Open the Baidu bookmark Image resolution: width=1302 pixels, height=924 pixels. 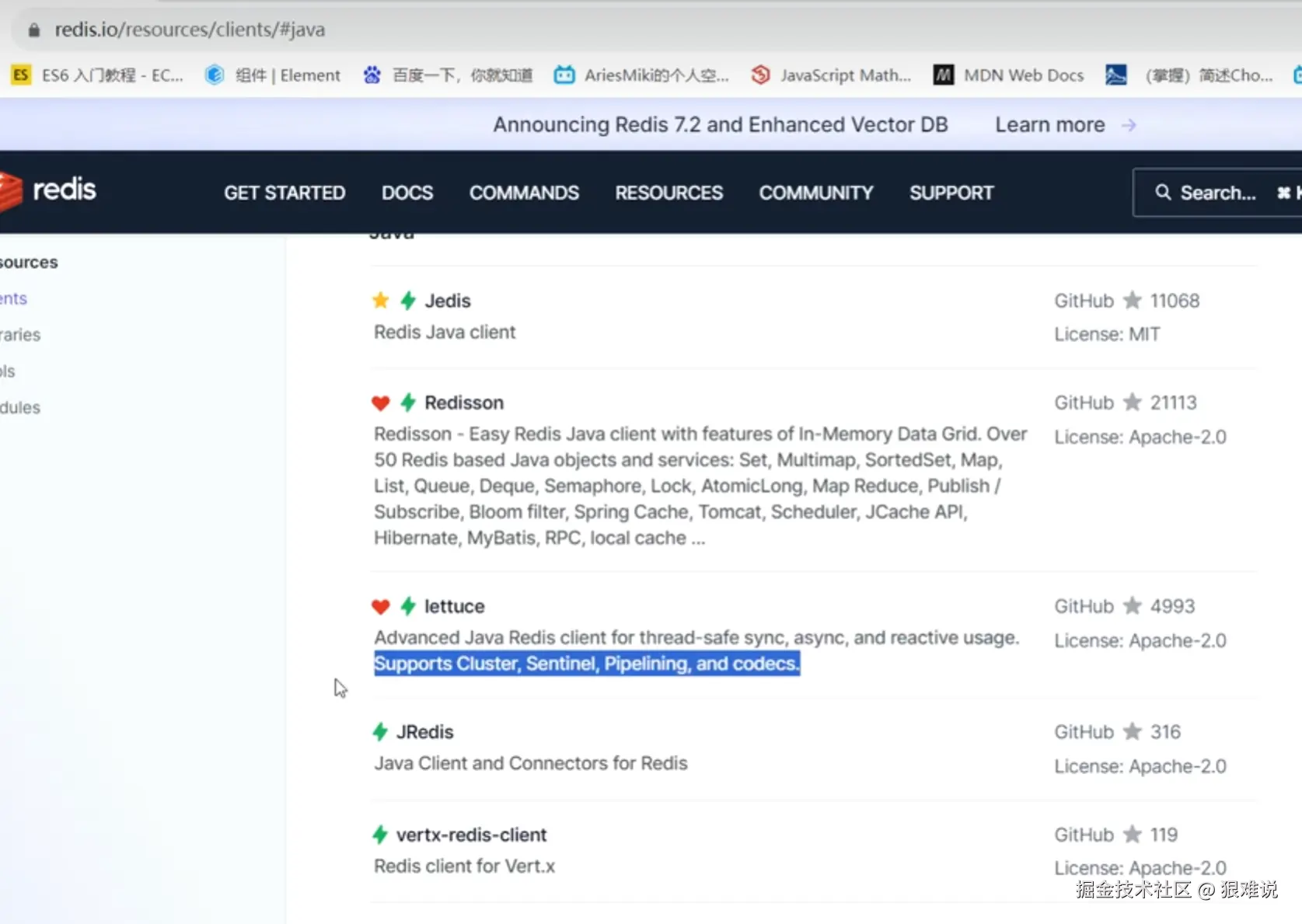(449, 75)
